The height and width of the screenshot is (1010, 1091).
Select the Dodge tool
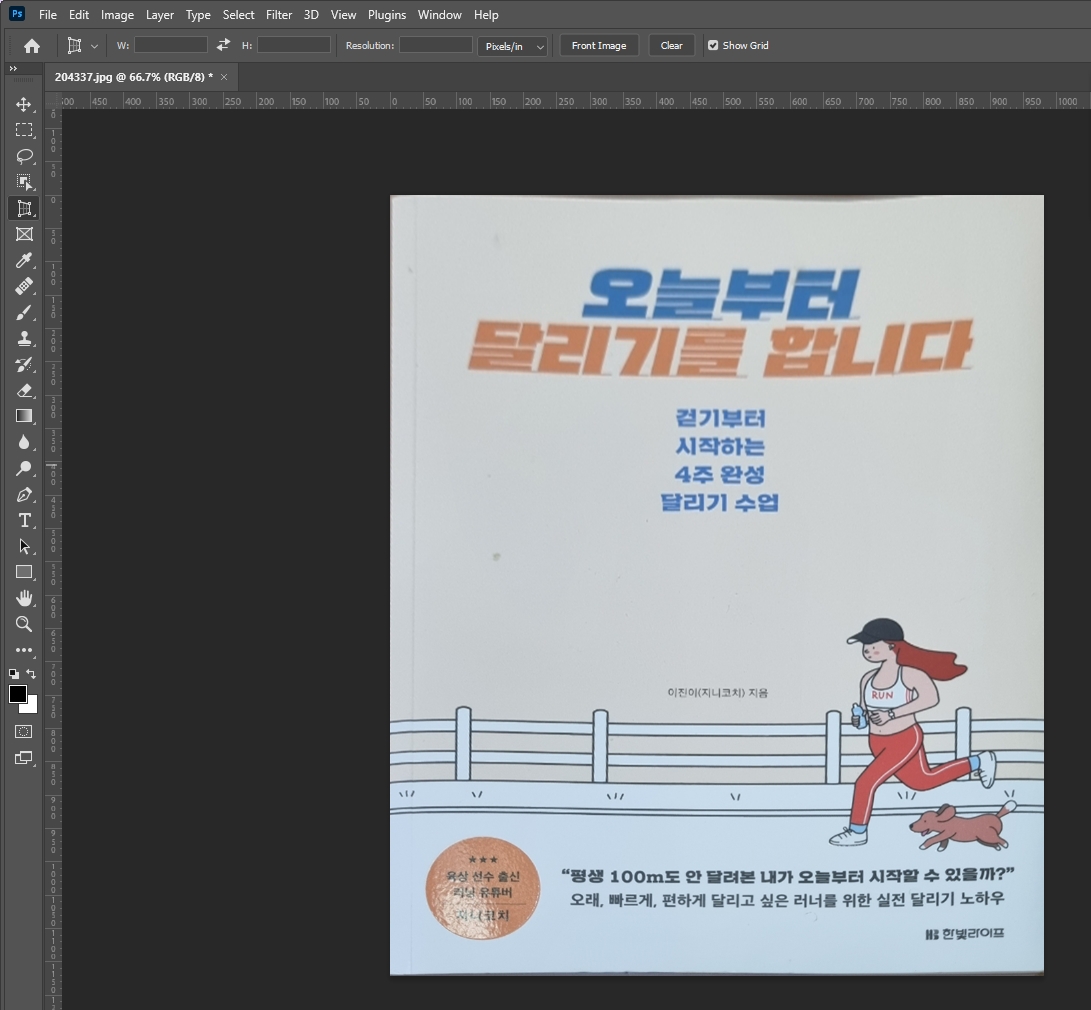pyautogui.click(x=24, y=468)
